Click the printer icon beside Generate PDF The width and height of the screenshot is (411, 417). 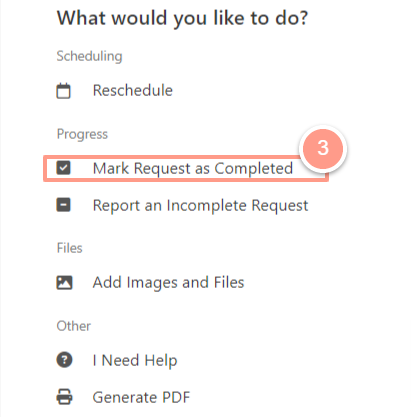[x=64, y=397]
